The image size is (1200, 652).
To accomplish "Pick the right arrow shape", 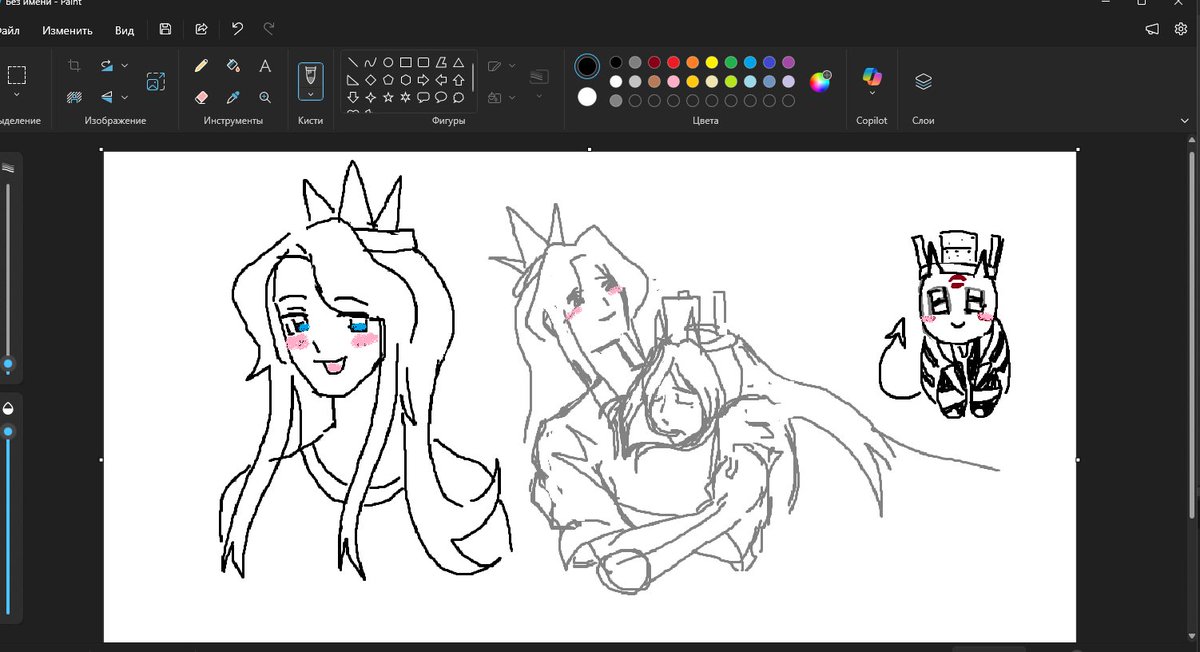I will click(423, 80).
